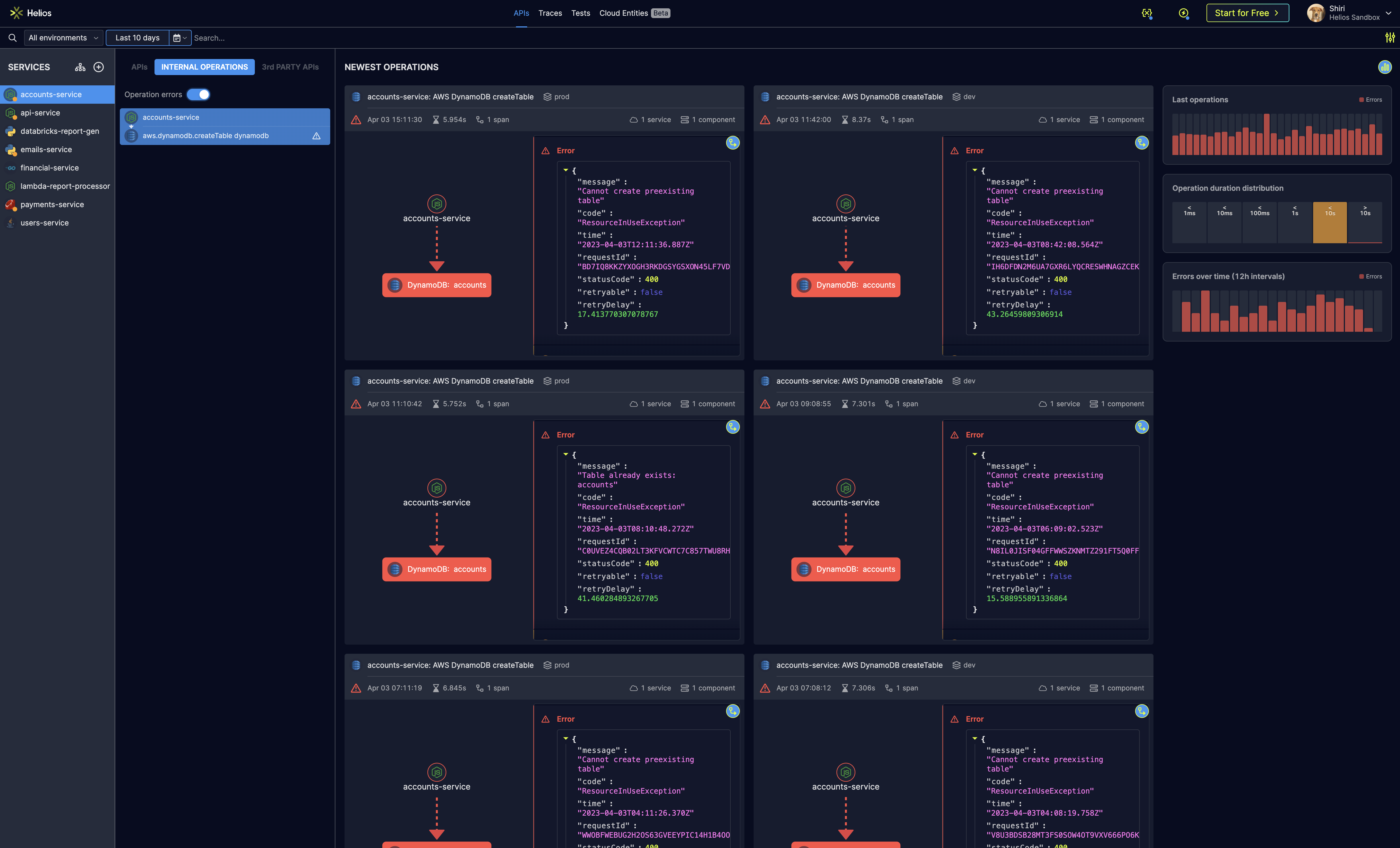Viewport: 1400px width, 848px height.
Task: Collapse JSON error object in 09:08:55 card
Action: [x=975, y=454]
